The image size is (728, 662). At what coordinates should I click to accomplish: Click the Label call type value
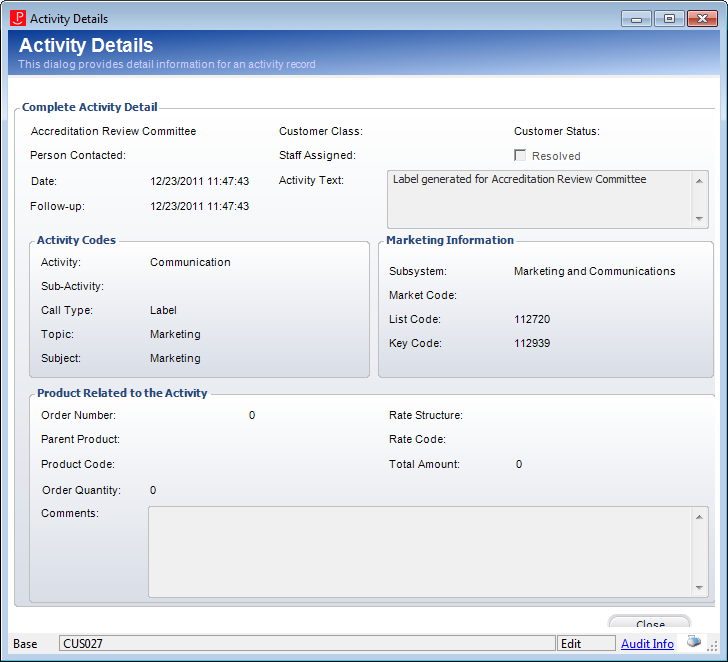pyautogui.click(x=163, y=310)
